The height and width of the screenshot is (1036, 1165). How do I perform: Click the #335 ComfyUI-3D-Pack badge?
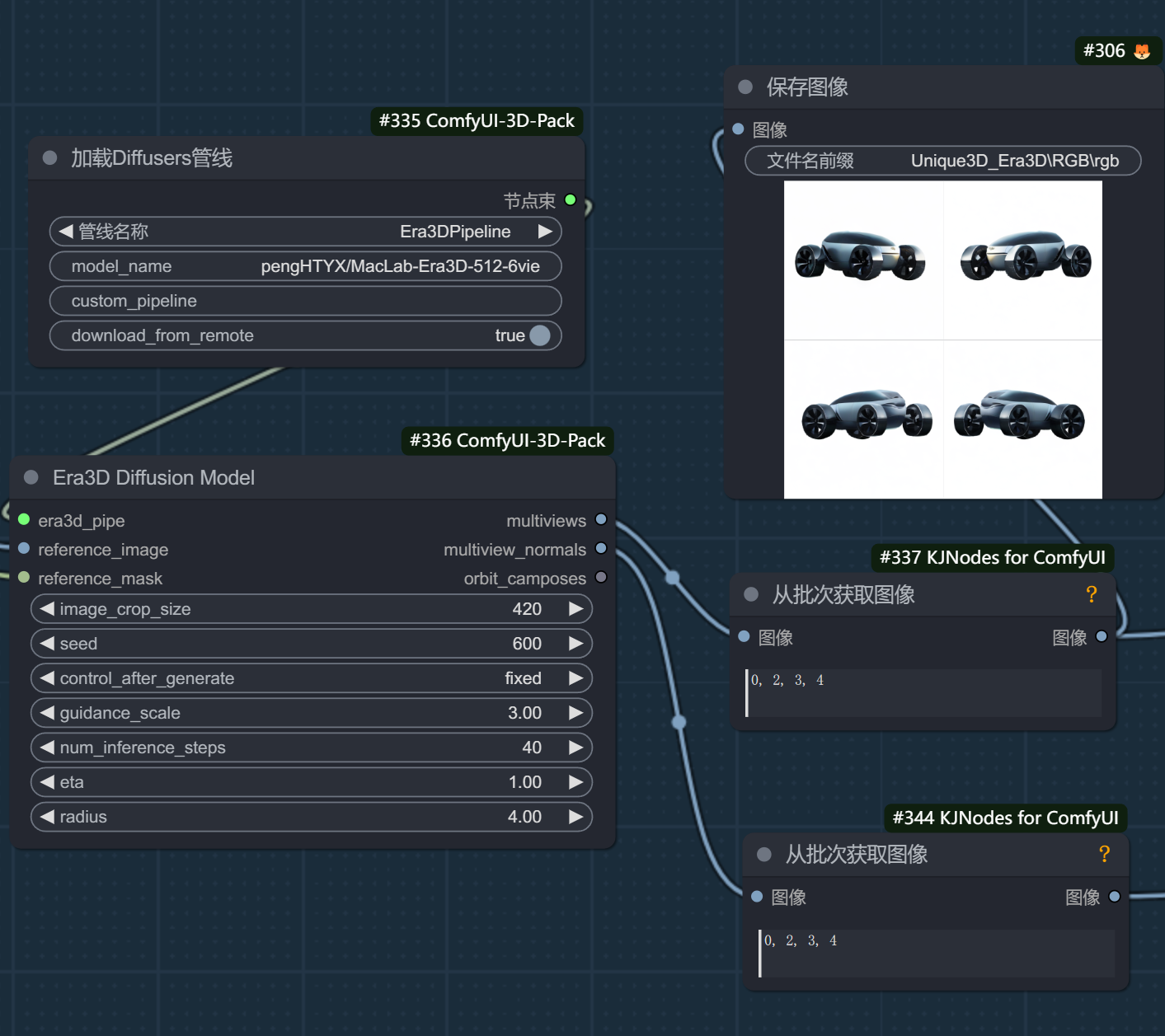[477, 121]
